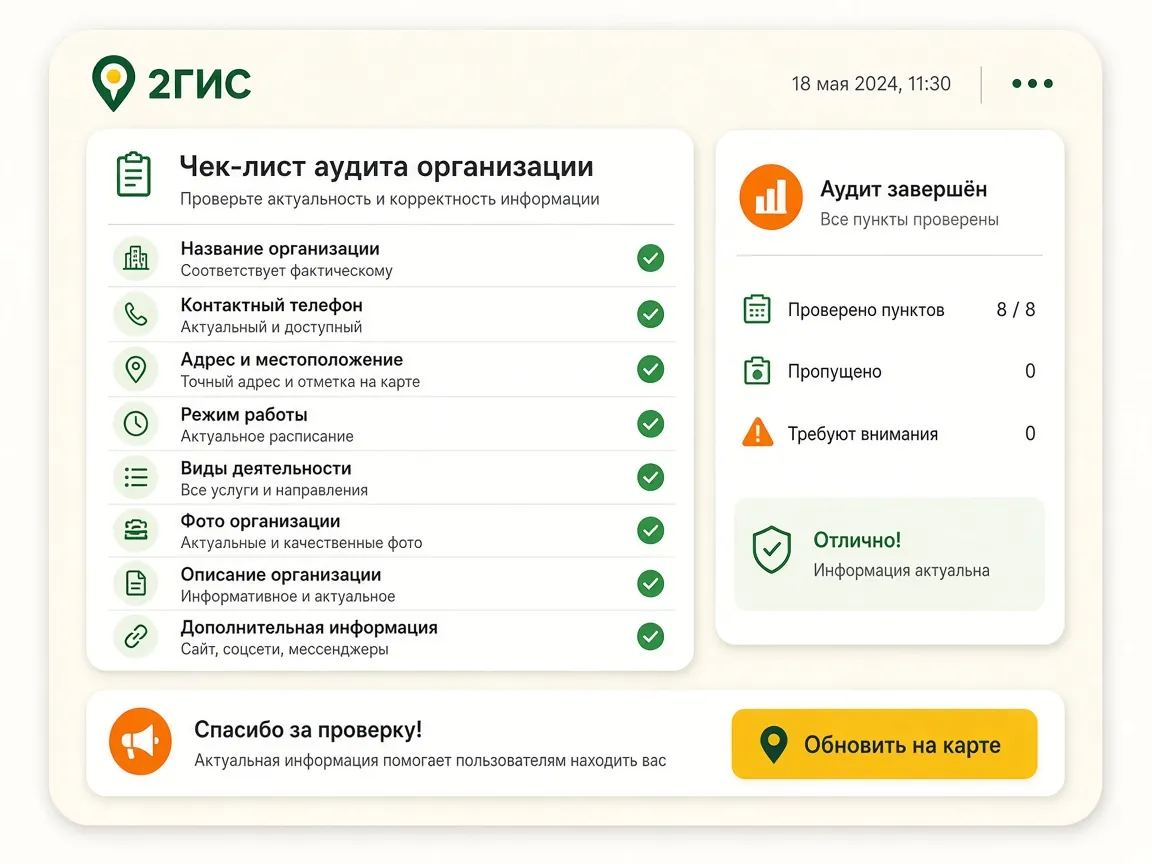Toggle the checkmark for Название организации
Viewport: 1152px width, 864px height.
coord(650,258)
